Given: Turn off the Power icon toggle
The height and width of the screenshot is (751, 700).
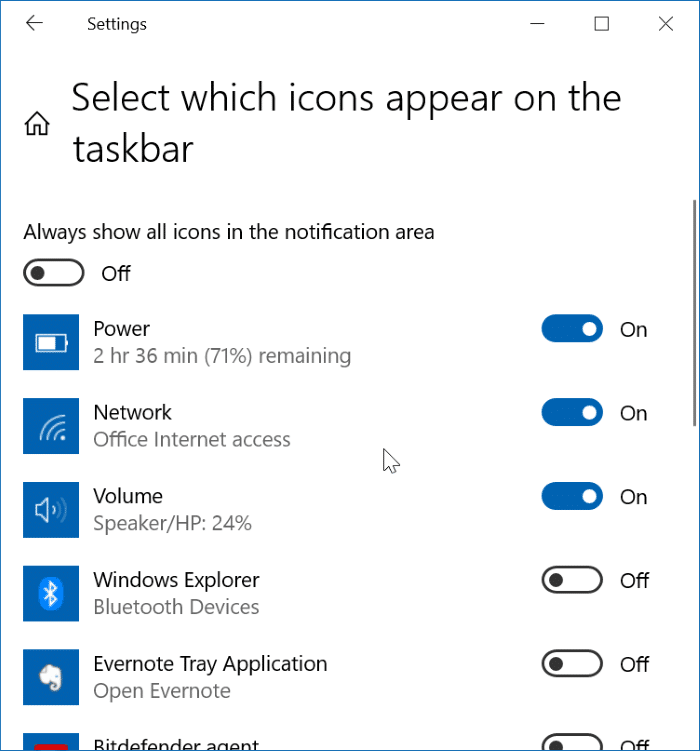Looking at the screenshot, I should coord(572,329).
